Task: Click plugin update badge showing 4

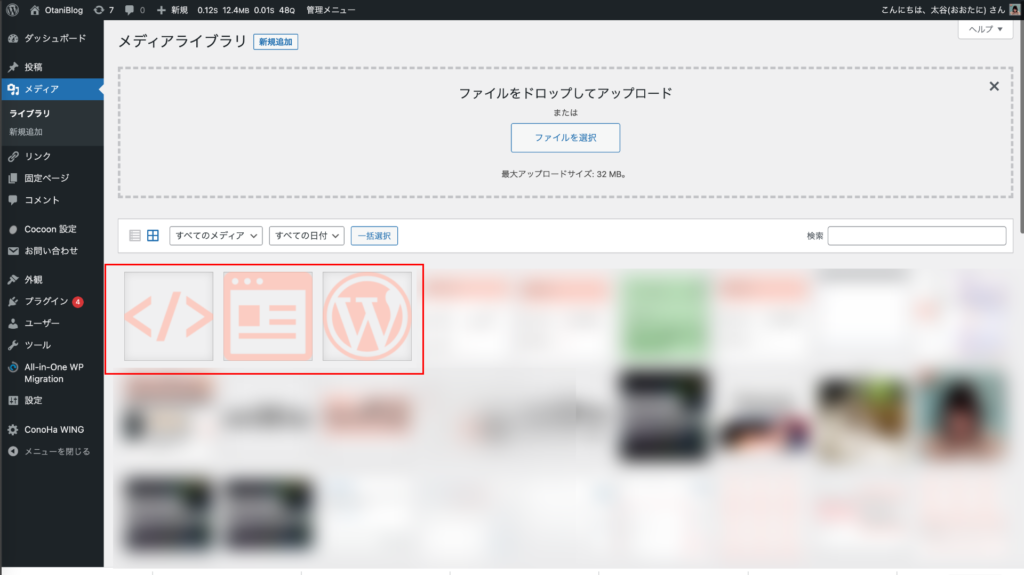Action: coord(78,302)
